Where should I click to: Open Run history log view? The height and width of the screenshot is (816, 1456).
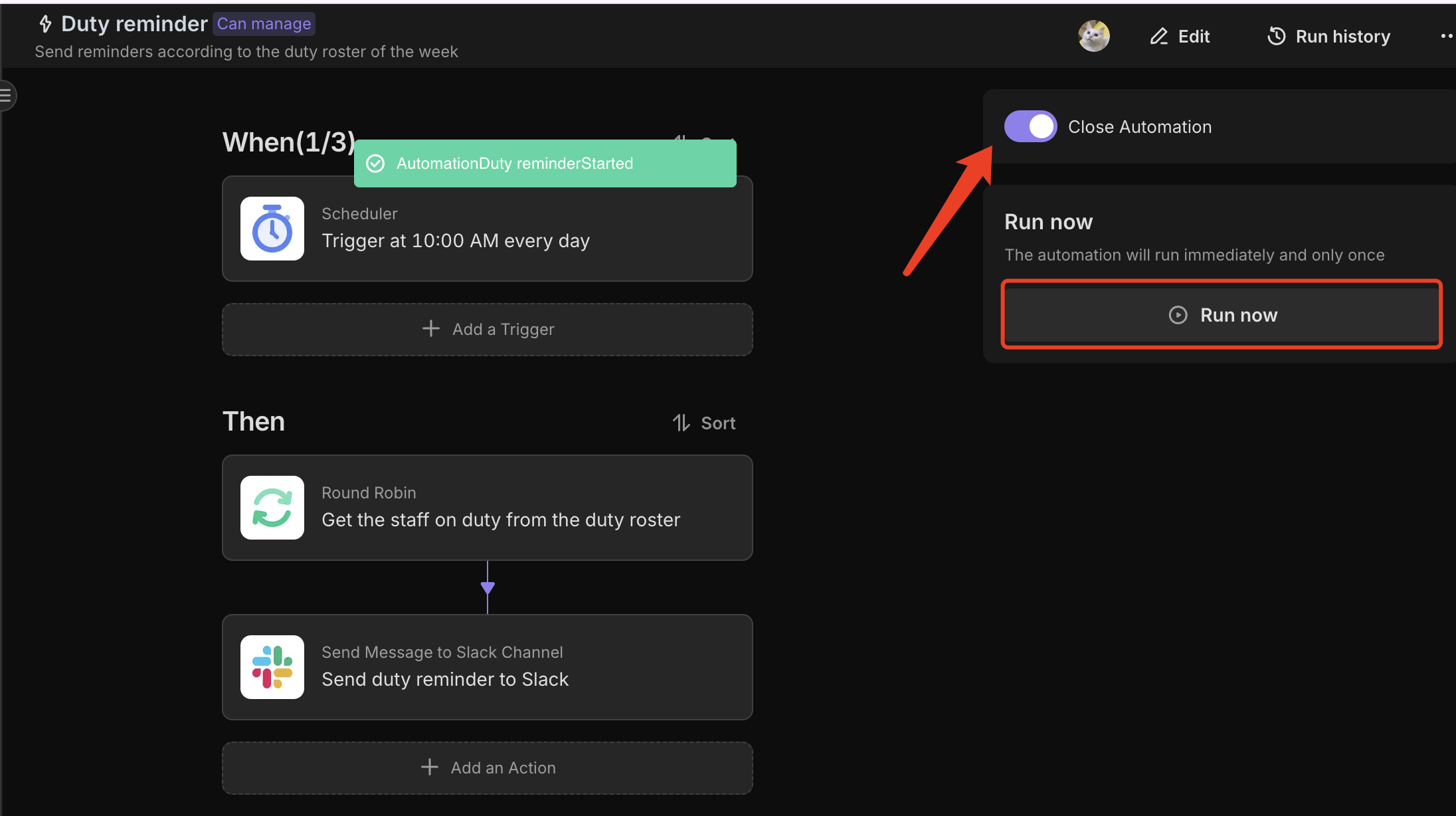[x=1330, y=36]
